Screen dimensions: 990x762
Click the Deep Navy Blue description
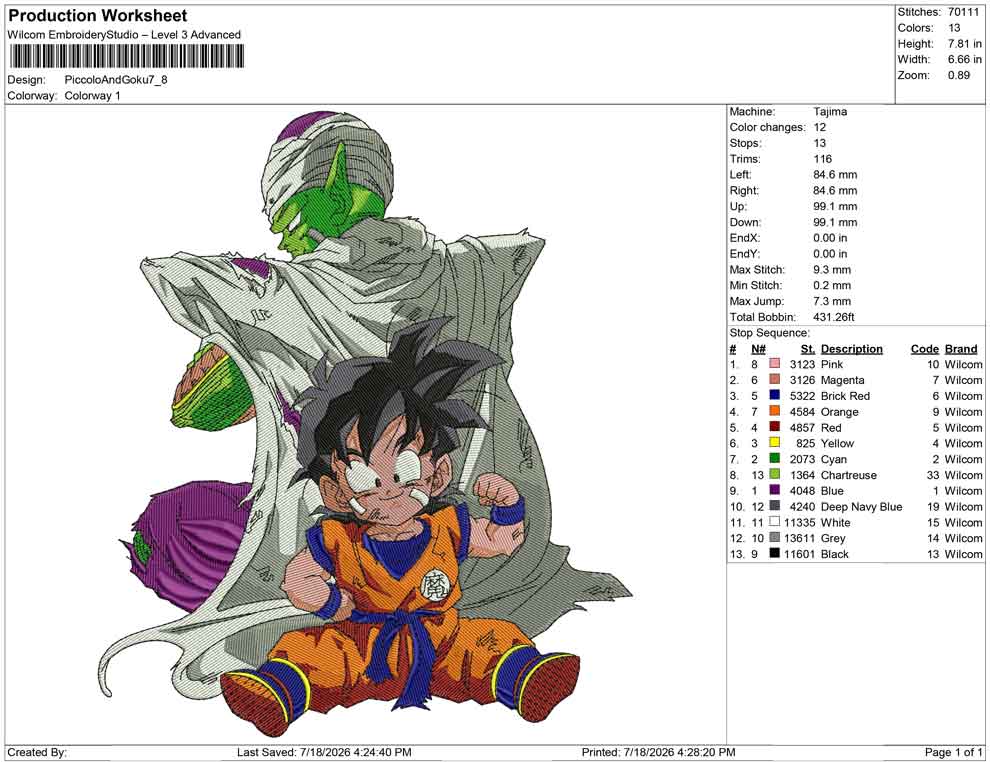click(861, 506)
